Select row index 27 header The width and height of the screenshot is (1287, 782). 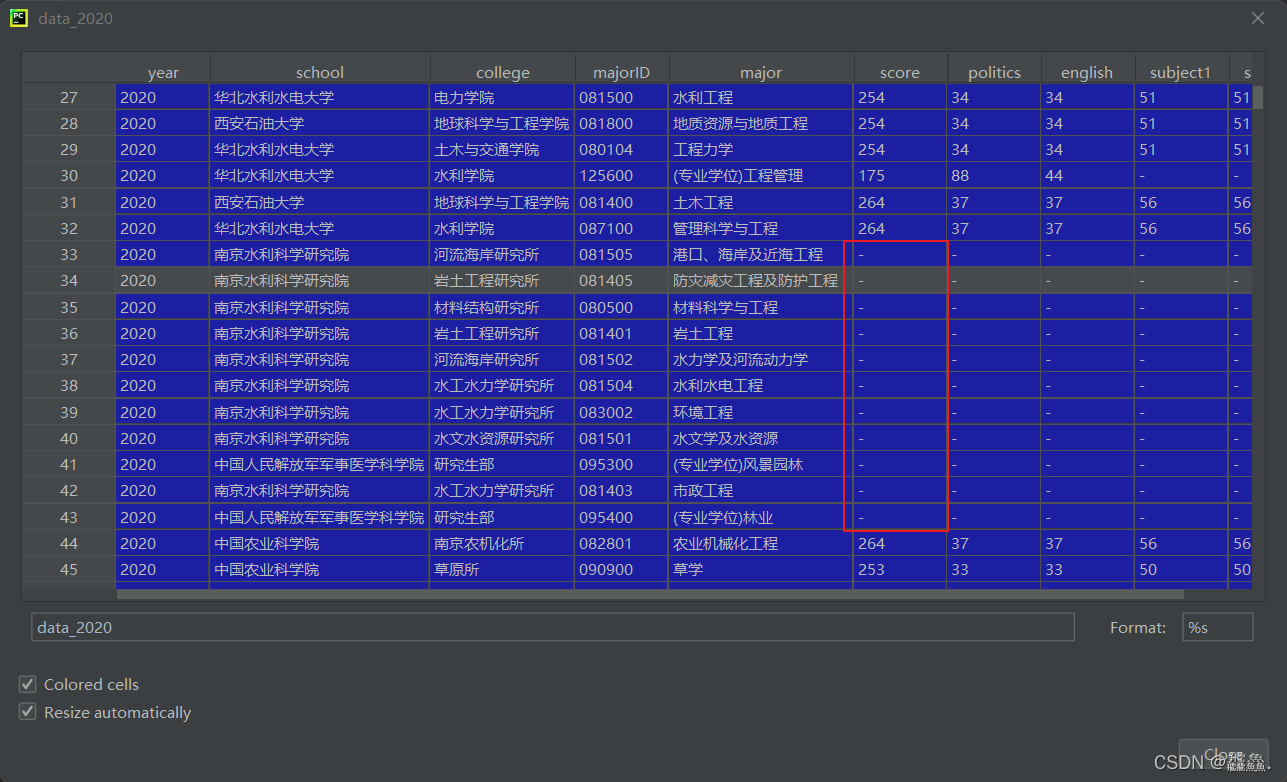pos(69,97)
